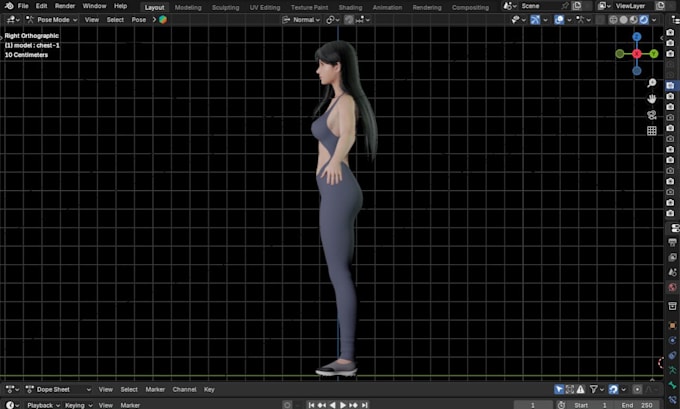Viewport: 680px width, 409px height.
Task: Open the viewport shading options dropdown
Action: coord(654,20)
